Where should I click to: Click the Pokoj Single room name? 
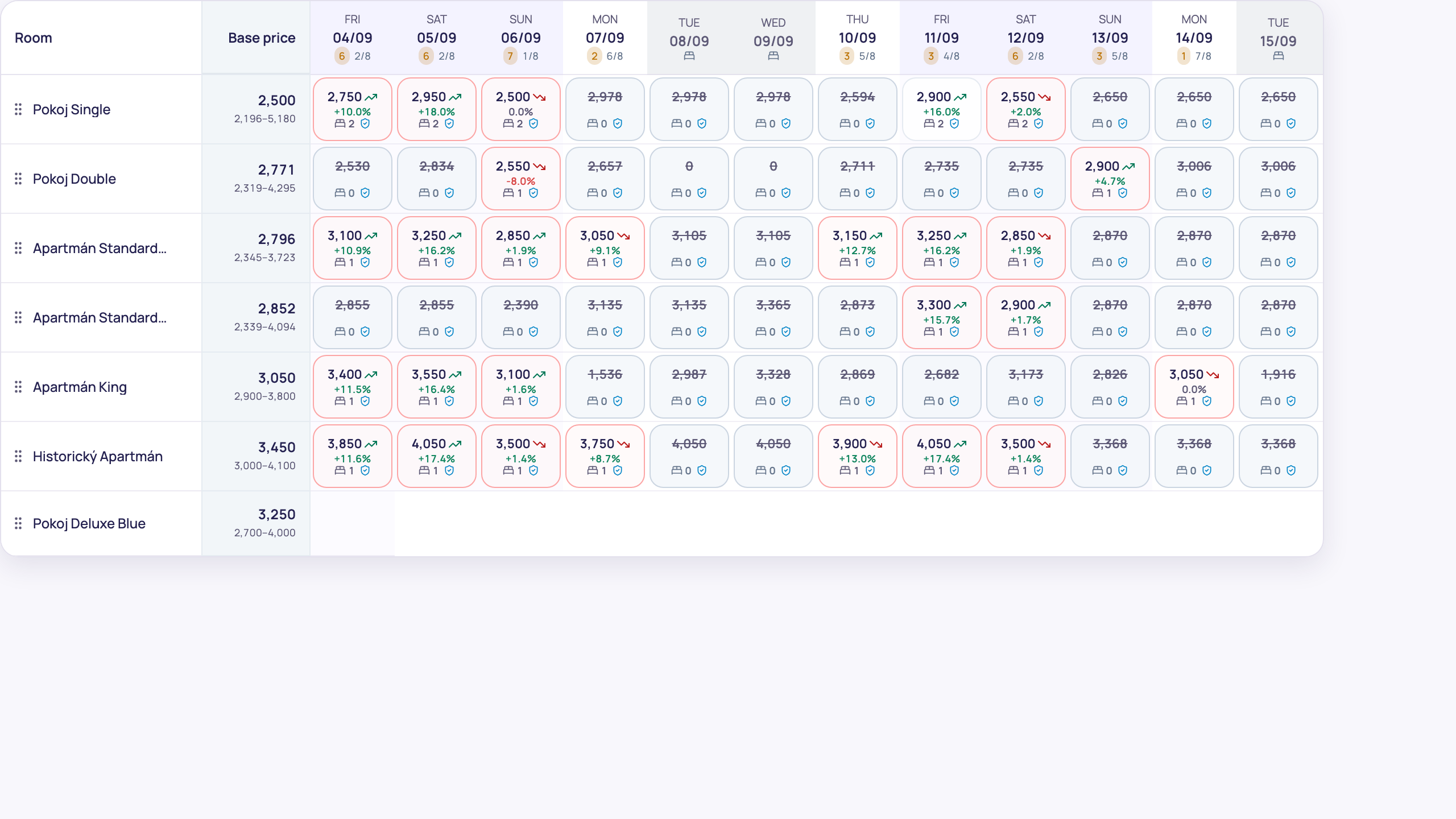pos(72,109)
